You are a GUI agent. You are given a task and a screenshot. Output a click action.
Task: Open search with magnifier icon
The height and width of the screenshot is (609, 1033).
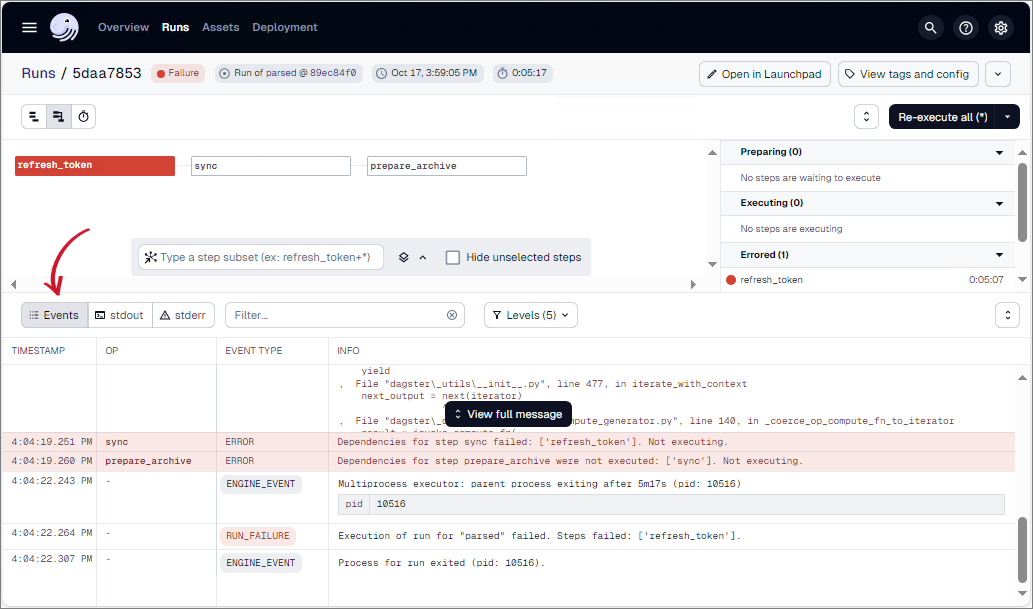(931, 28)
